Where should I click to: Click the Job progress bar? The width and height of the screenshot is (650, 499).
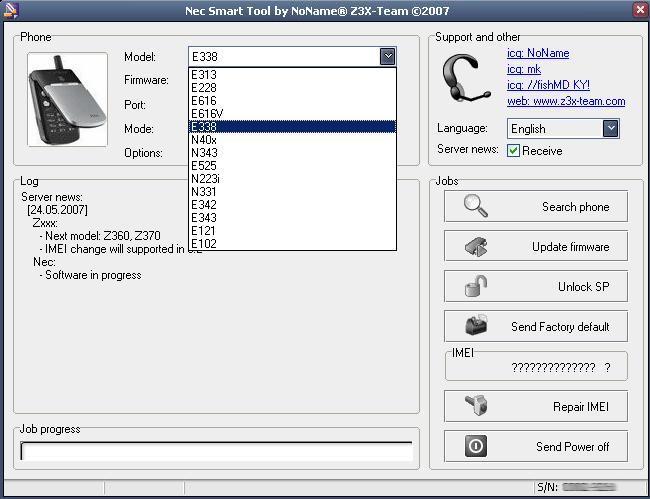(x=216, y=451)
